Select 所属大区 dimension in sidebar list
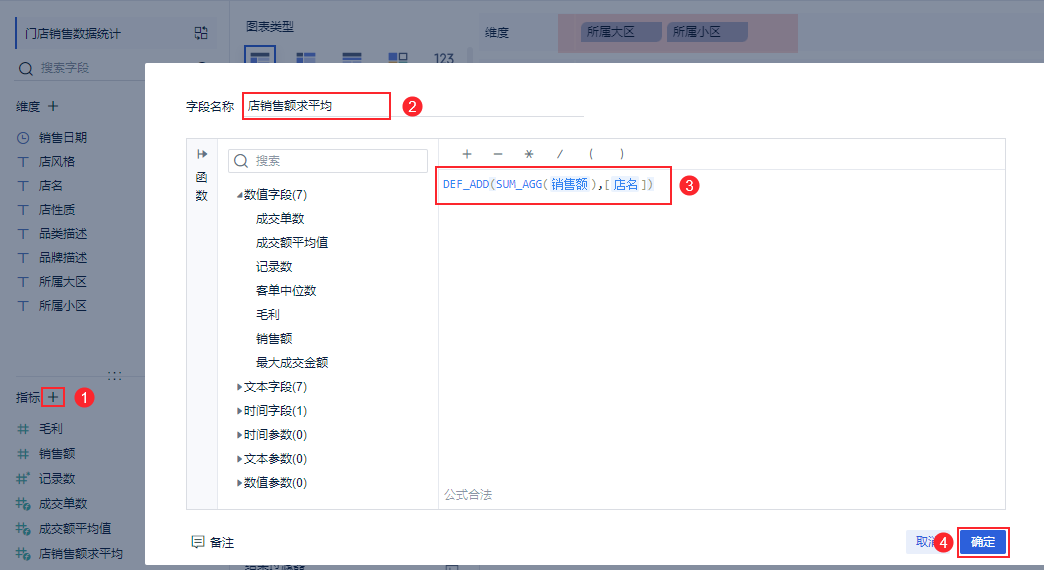Viewport: 1044px width, 570px height. click(x=63, y=282)
